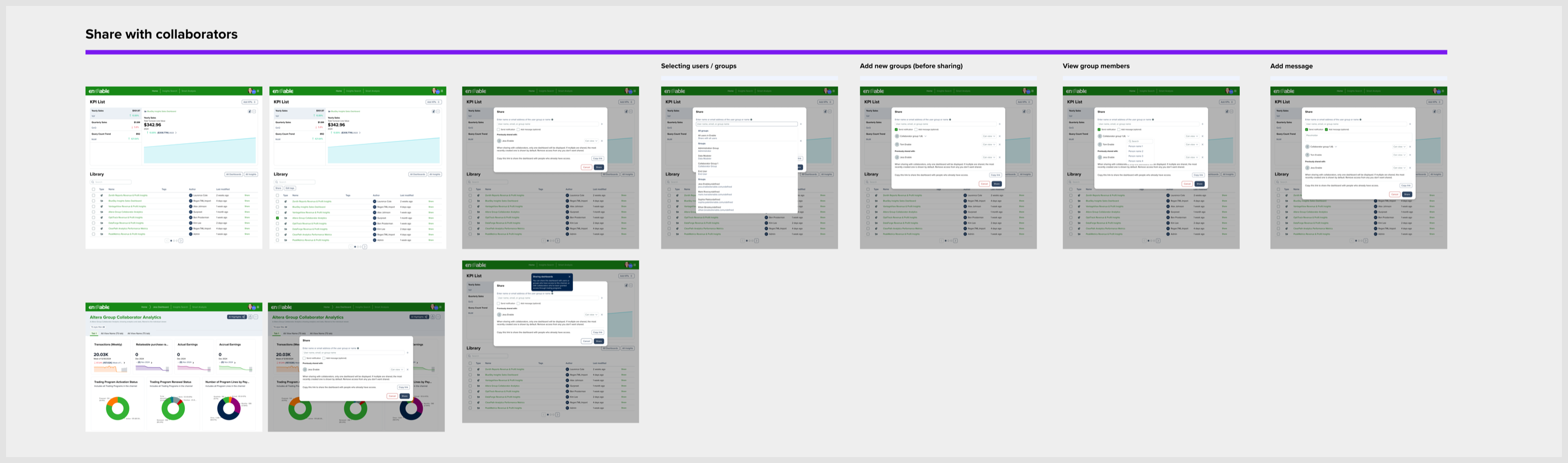The image size is (1568, 463).
Task: Remove Collaborator group with X in Add message frame
Action: point(1410,147)
